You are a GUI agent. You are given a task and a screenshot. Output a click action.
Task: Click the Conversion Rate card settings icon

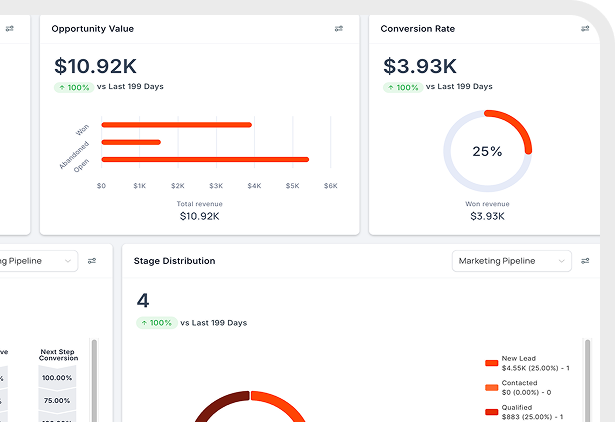pos(585,29)
